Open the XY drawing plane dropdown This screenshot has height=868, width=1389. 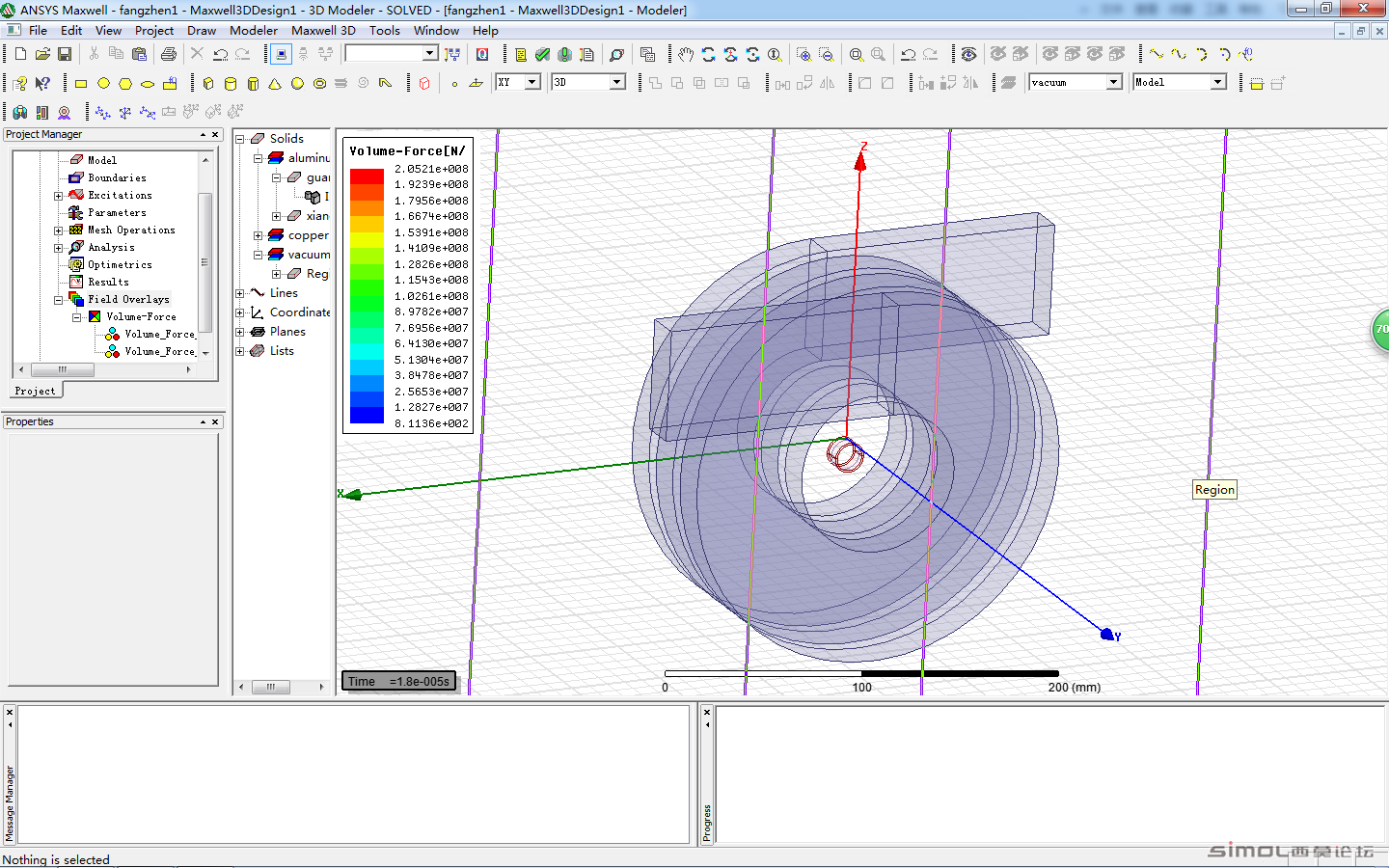531,82
